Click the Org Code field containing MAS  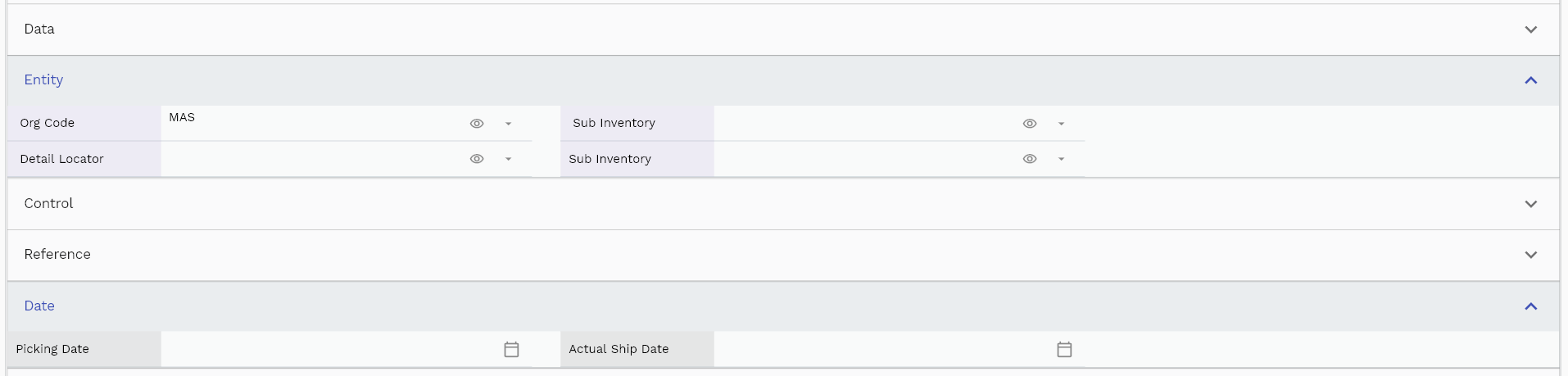pyautogui.click(x=313, y=123)
